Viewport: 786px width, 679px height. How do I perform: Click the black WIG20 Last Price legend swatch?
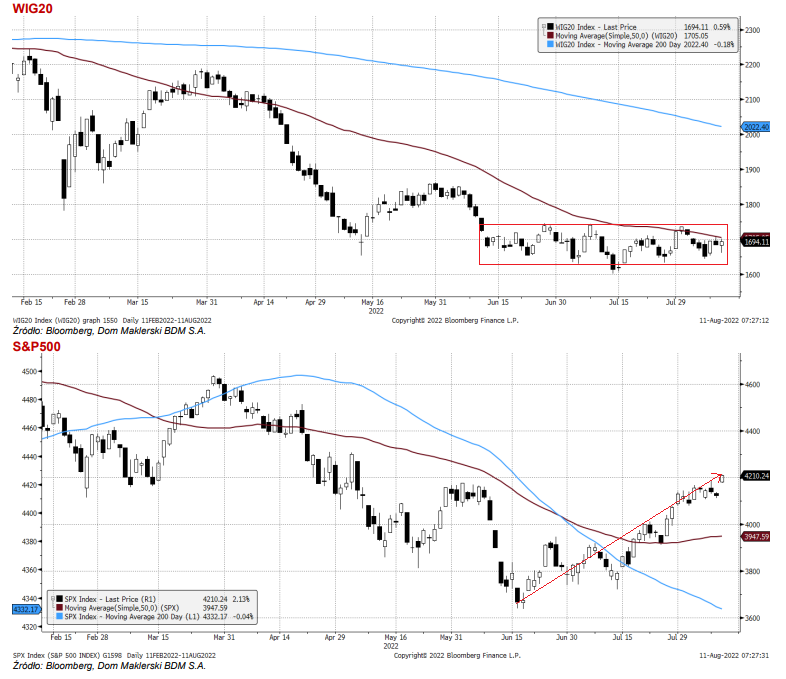point(550,27)
